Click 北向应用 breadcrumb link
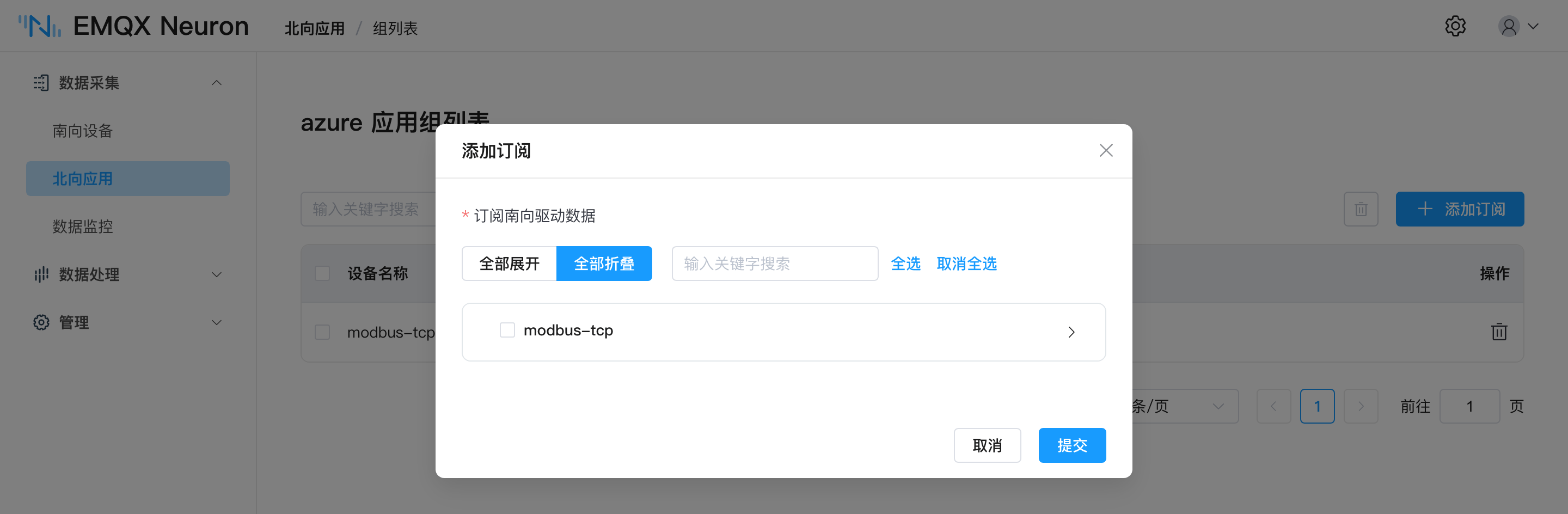This screenshot has height=514, width=1568. pos(314,29)
